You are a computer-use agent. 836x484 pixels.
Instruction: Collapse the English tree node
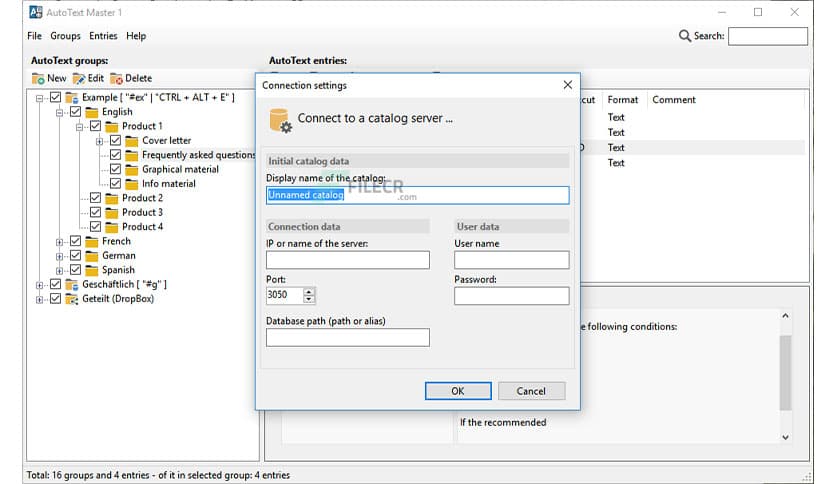click(60, 112)
